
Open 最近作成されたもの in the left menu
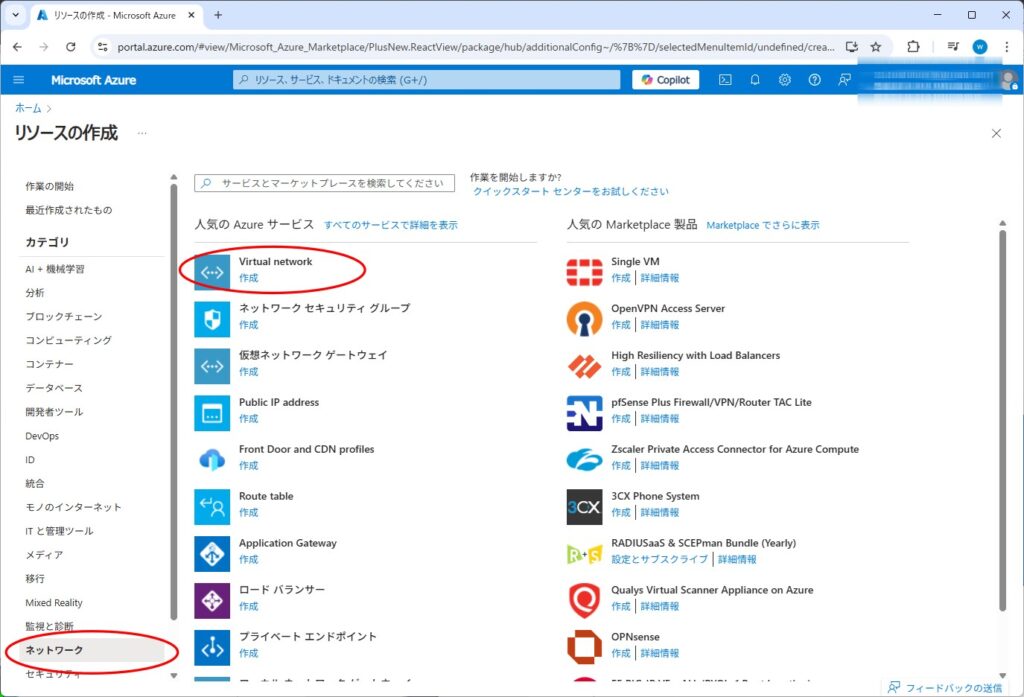(69, 210)
